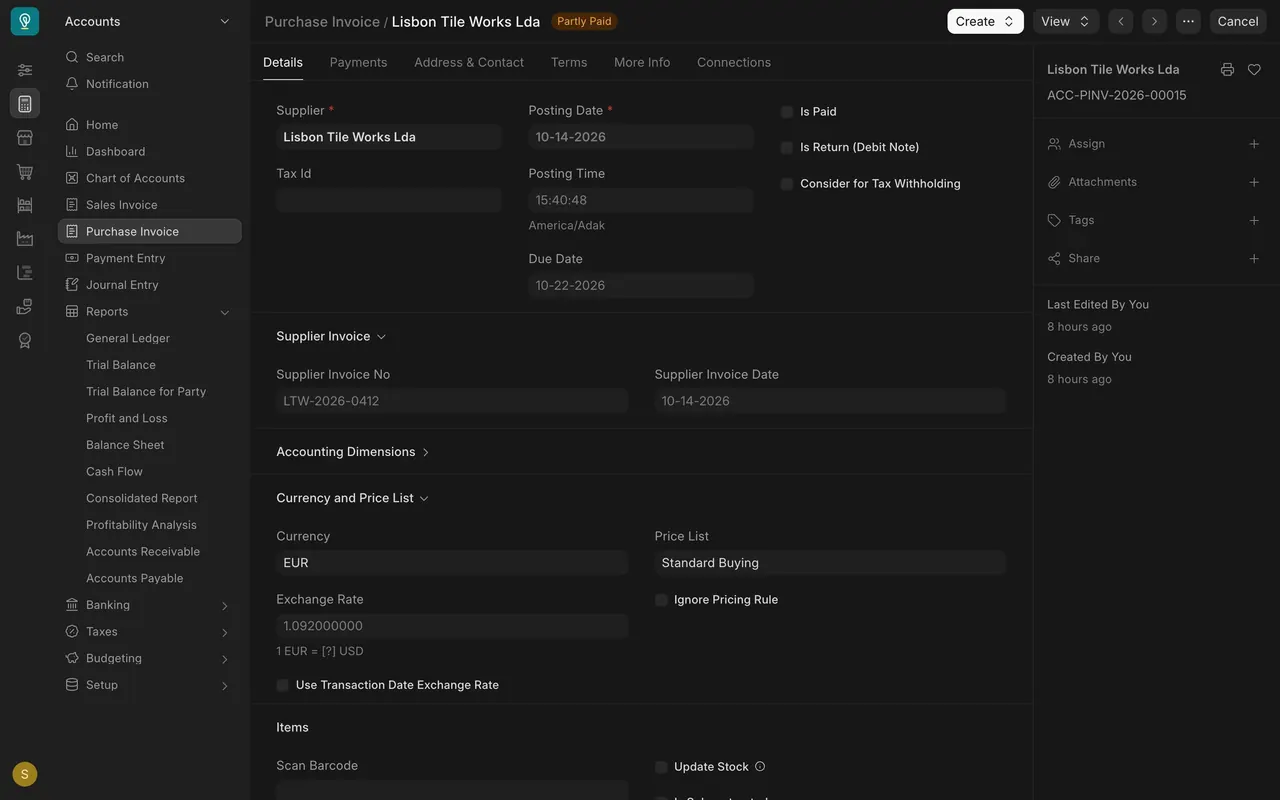Open the View dropdown
This screenshot has width=1280, height=800.
click(x=1065, y=21)
